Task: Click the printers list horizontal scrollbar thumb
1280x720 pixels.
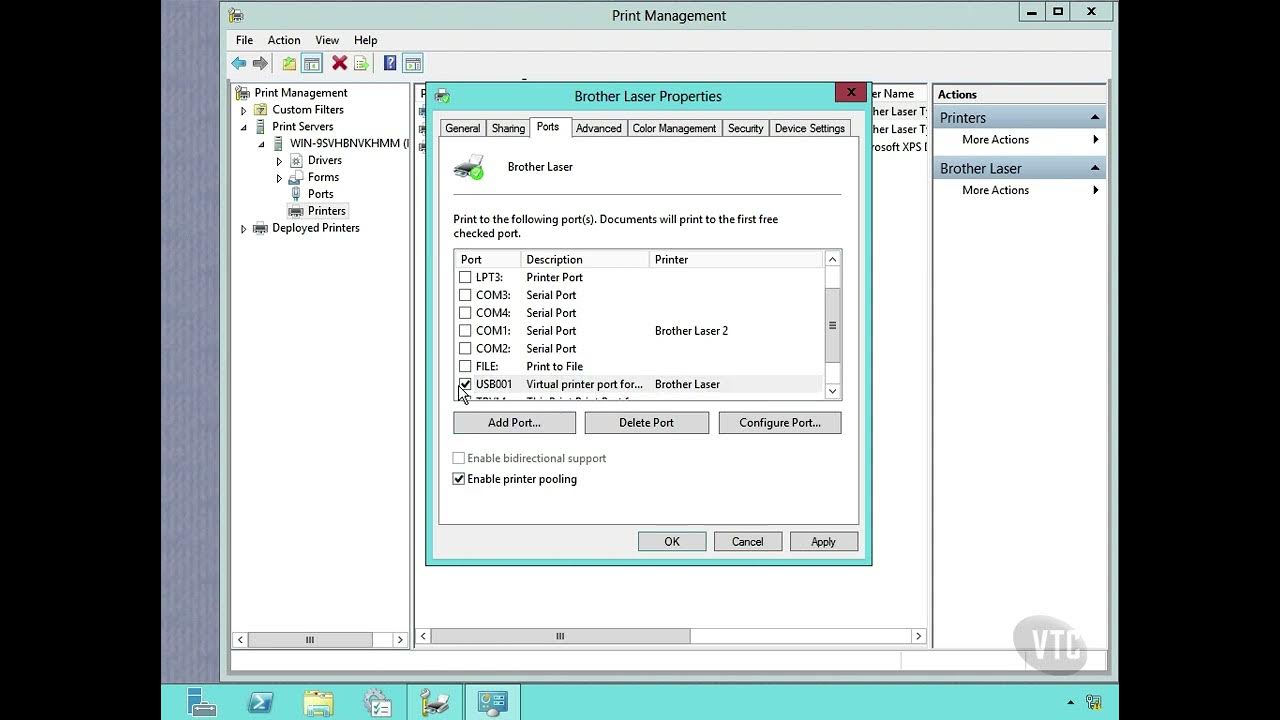Action: pos(560,636)
